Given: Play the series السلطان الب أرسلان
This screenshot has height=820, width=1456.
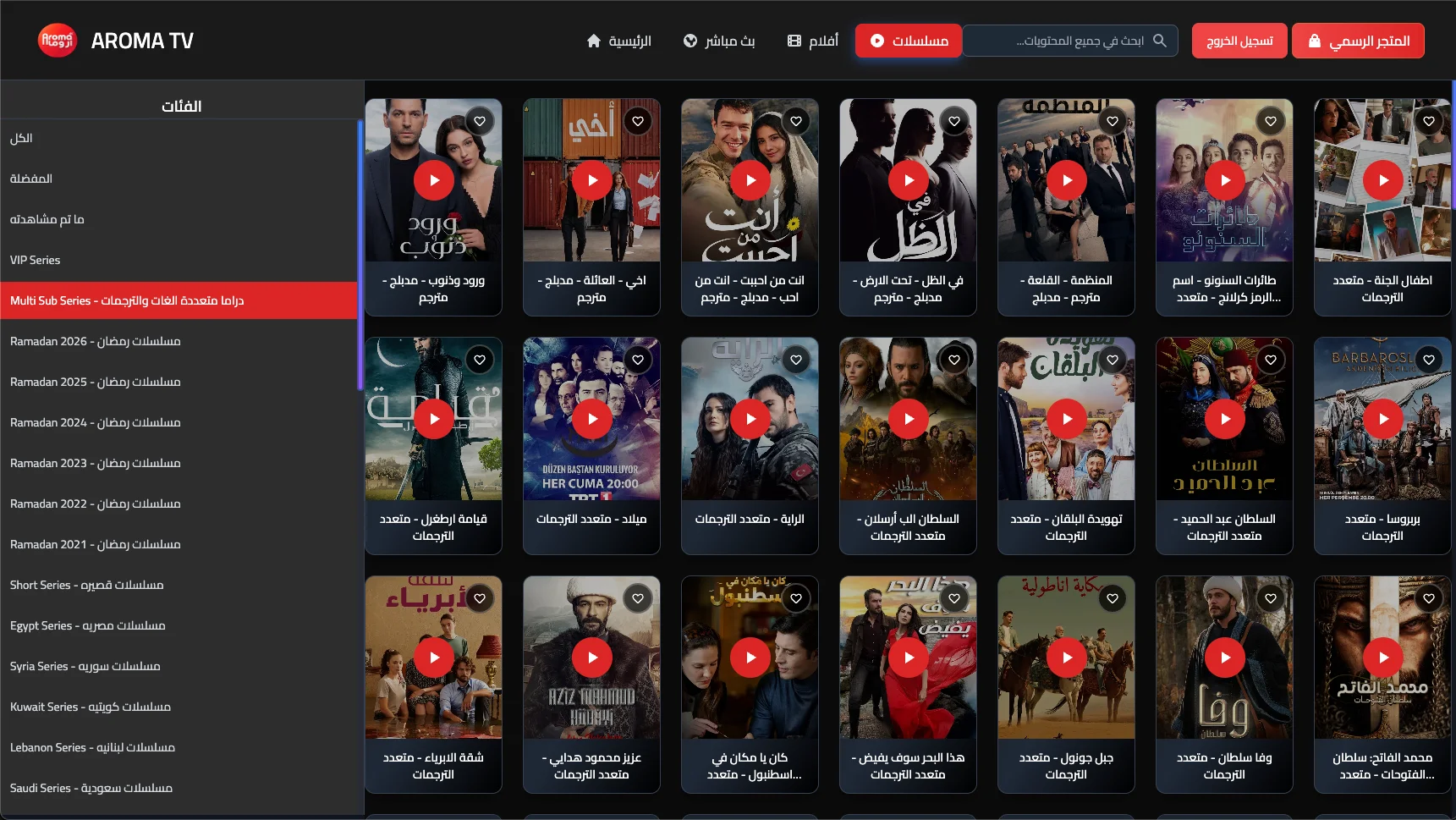Looking at the screenshot, I should (x=909, y=419).
